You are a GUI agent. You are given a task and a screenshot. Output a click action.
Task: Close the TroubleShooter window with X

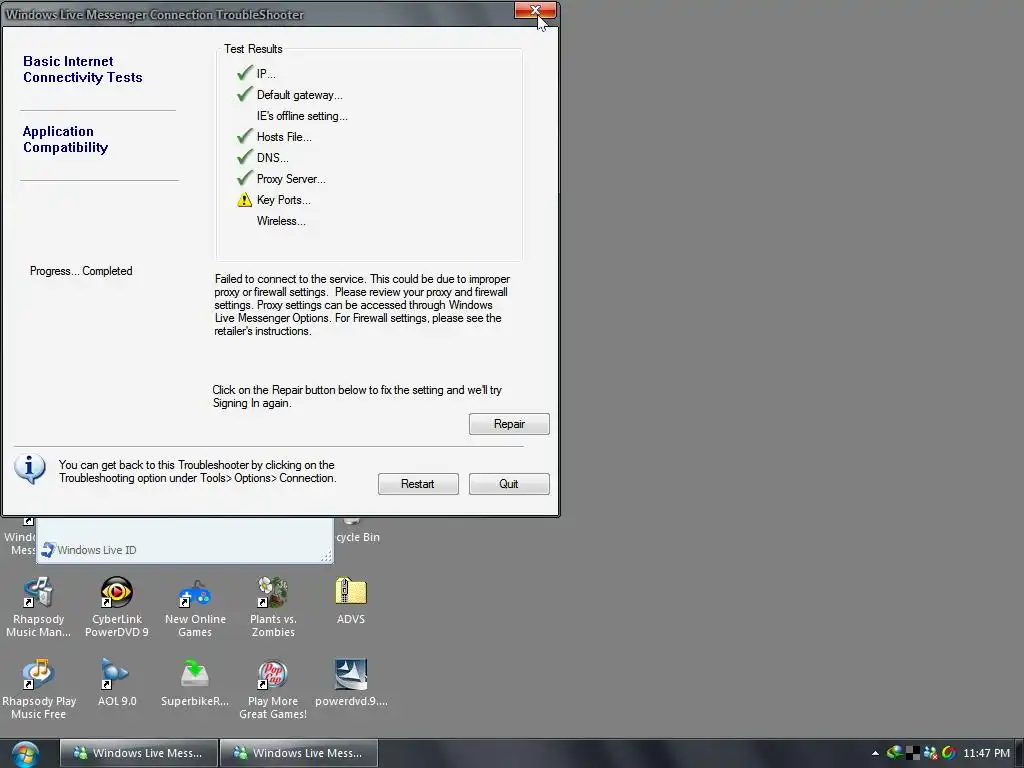coord(536,10)
